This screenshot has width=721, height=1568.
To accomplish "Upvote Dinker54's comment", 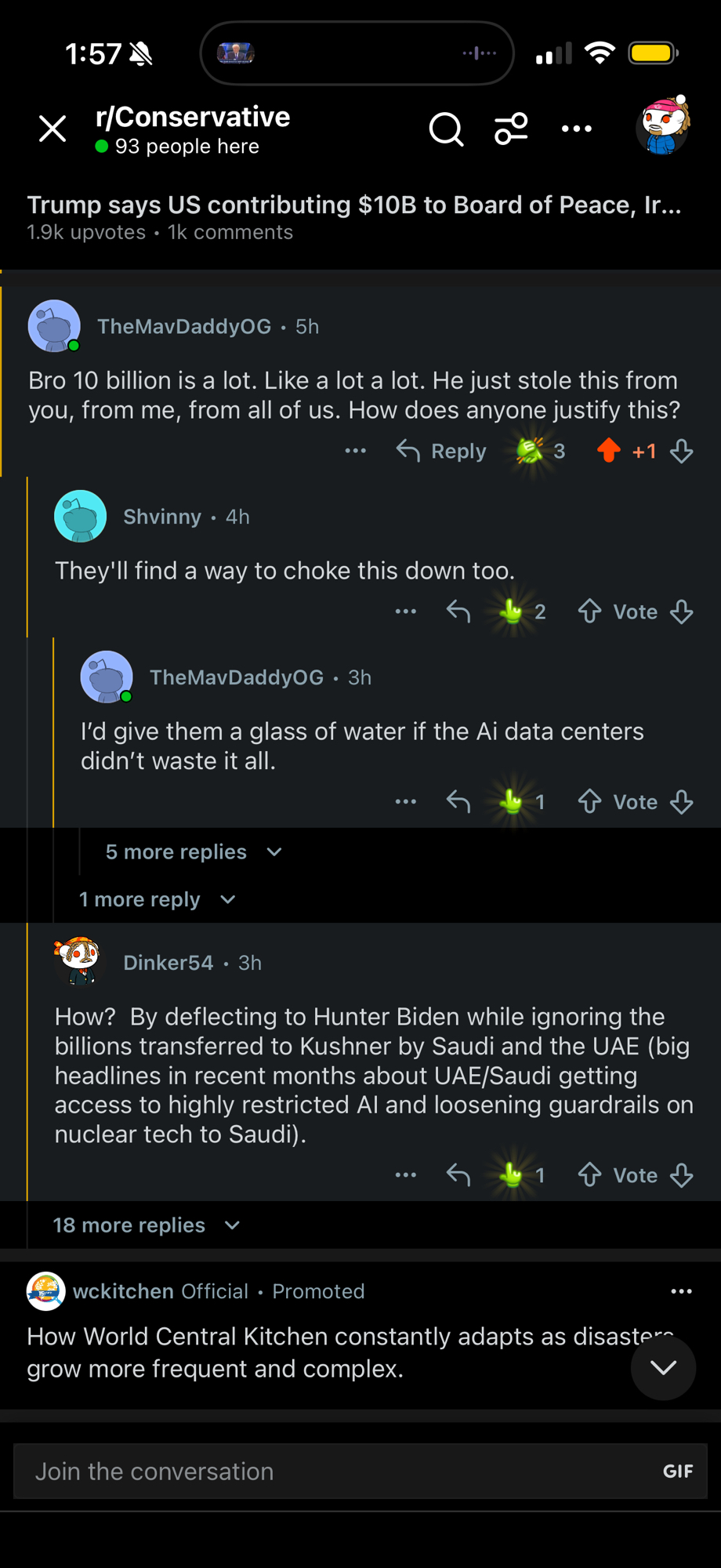I will [590, 1175].
